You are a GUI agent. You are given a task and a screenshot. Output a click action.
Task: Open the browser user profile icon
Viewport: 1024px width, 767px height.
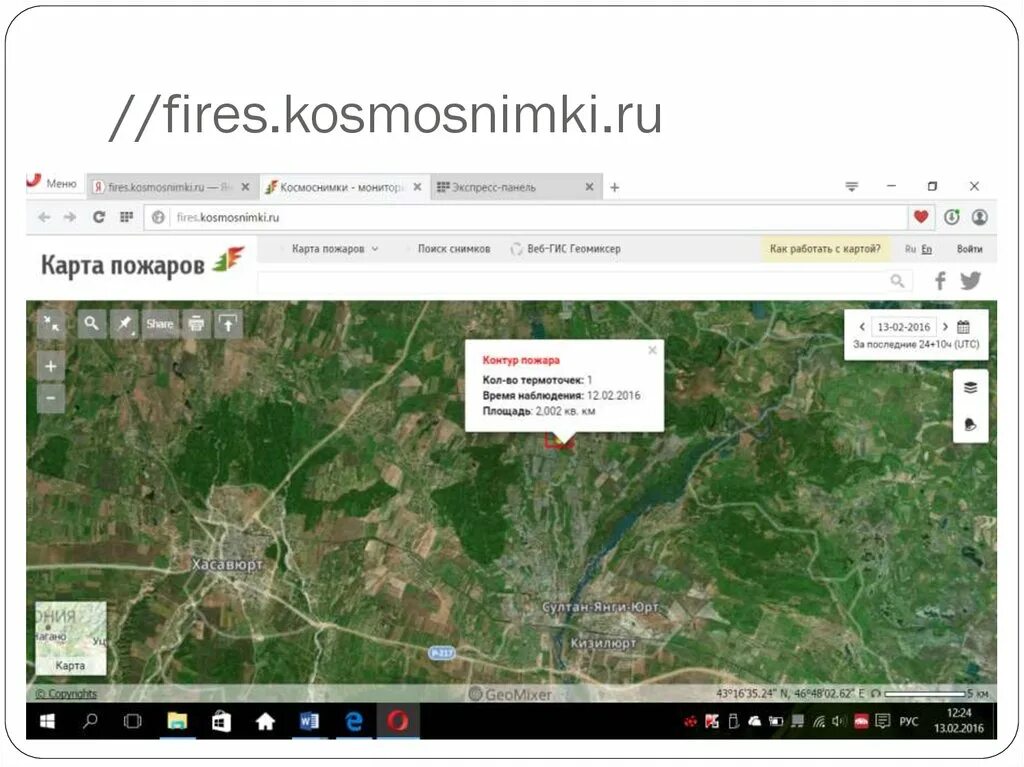tap(980, 217)
